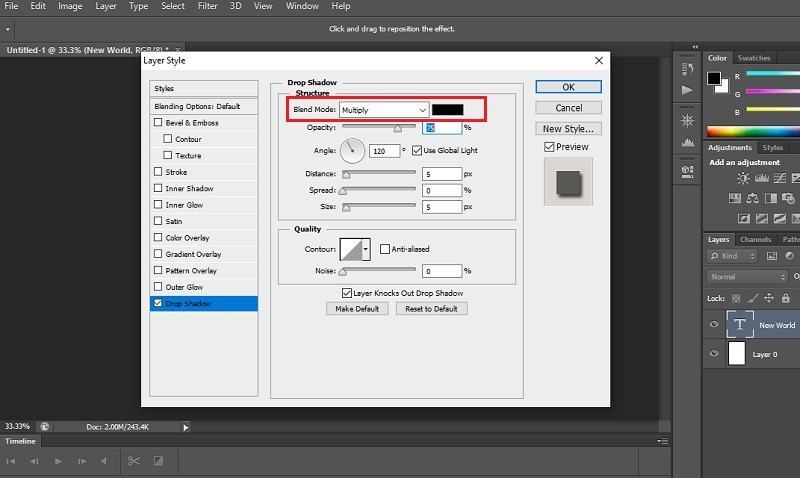Click the New Style button

(568, 129)
